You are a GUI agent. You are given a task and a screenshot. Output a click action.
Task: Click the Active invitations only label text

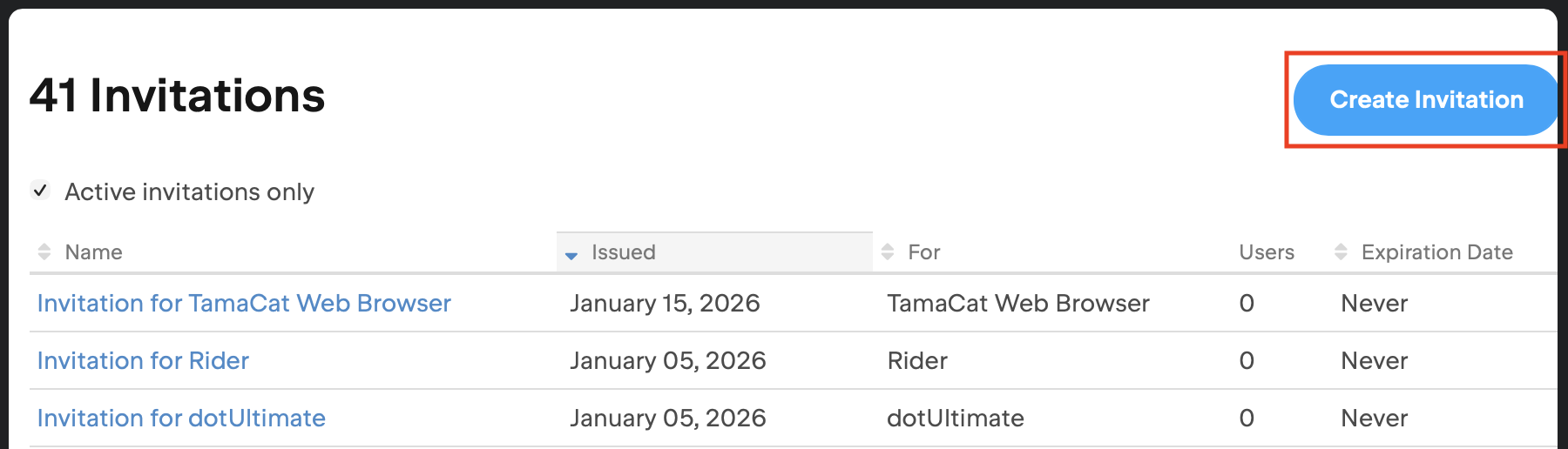coord(190,191)
